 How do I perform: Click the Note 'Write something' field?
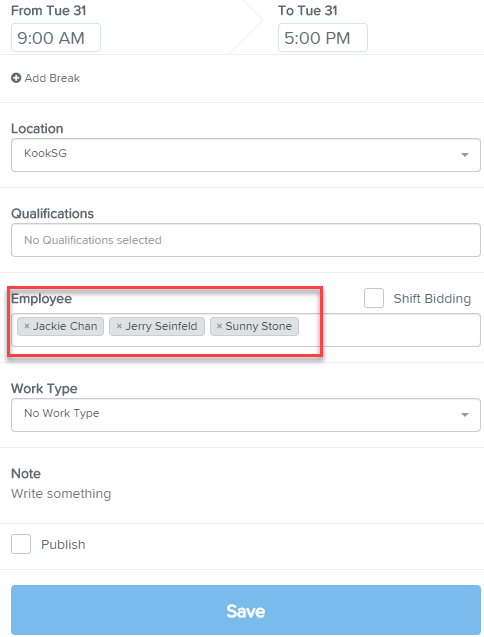61,494
